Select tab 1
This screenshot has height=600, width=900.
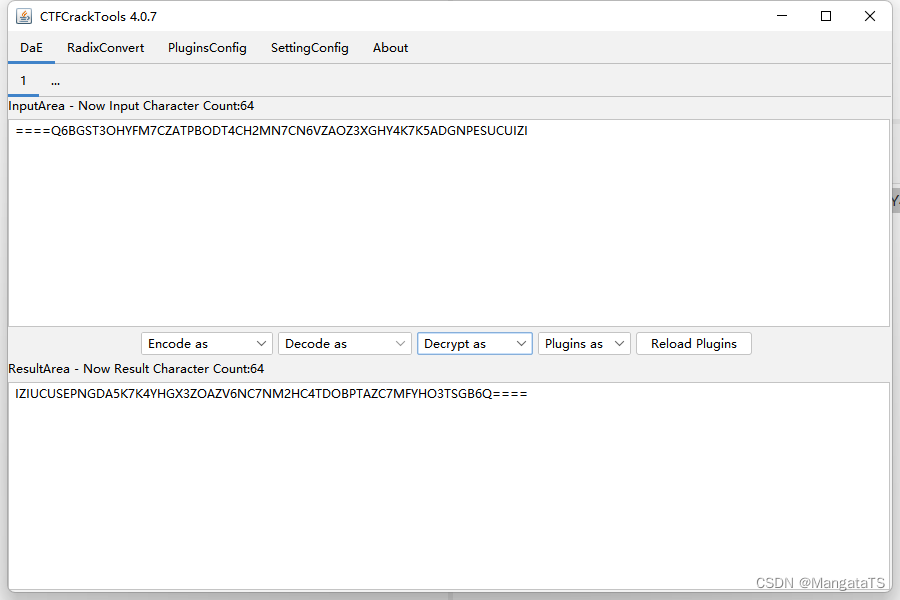pos(22,81)
